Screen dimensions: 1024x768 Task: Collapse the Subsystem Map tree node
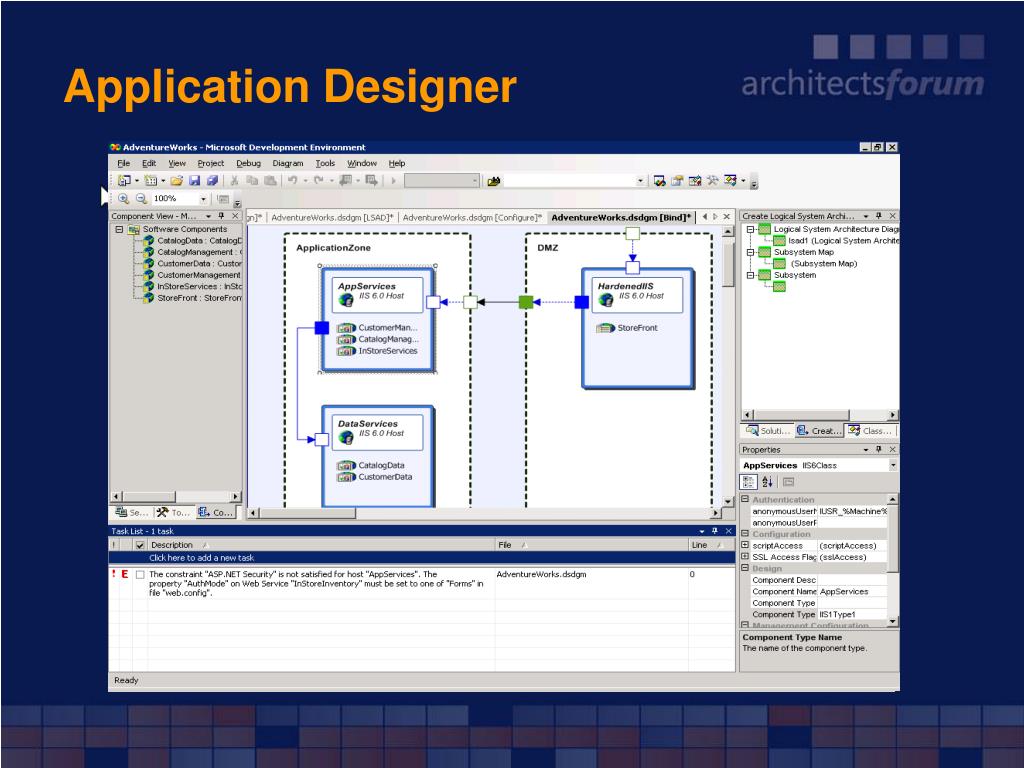pos(750,252)
